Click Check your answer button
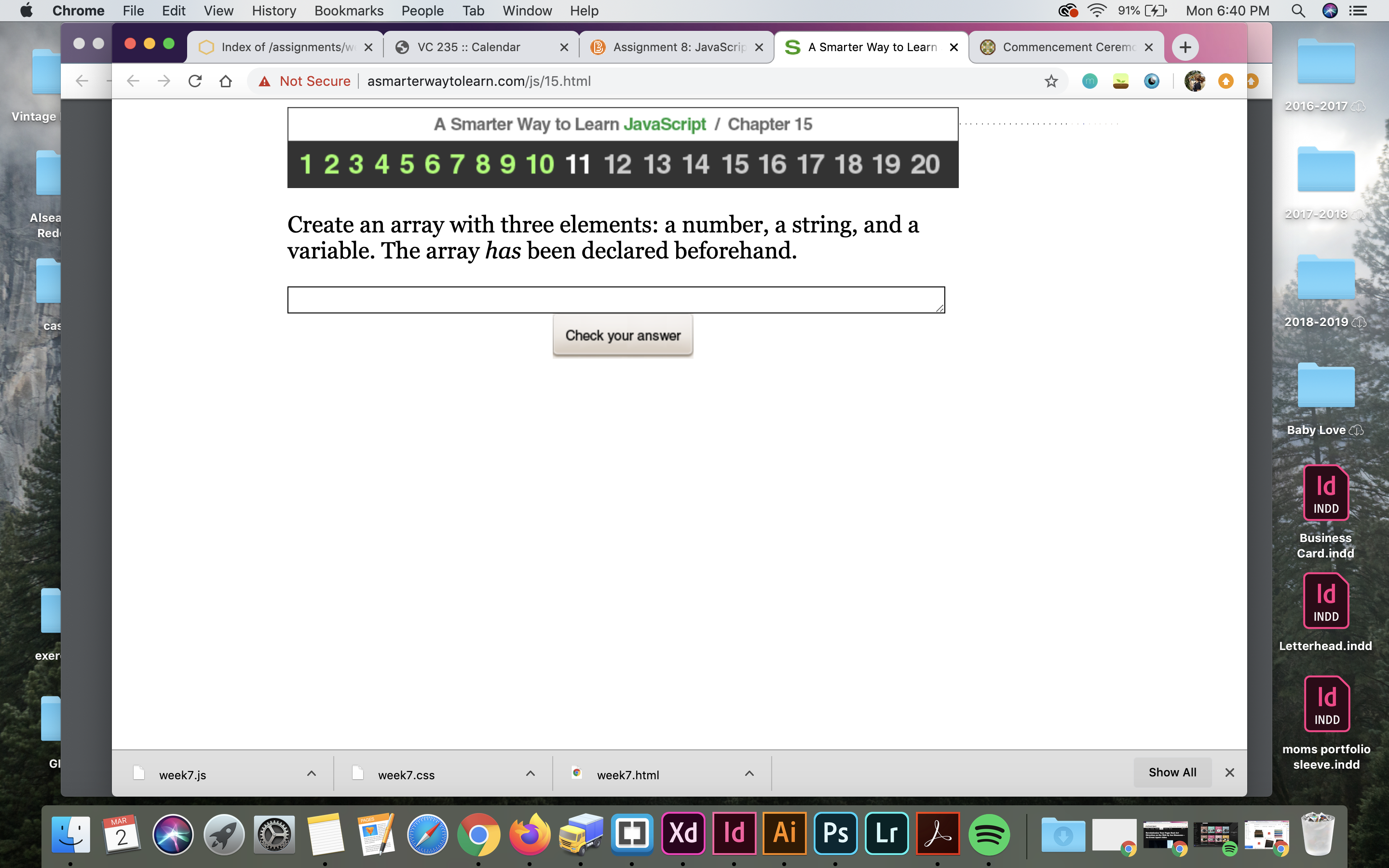The width and height of the screenshot is (1389, 868). [623, 335]
